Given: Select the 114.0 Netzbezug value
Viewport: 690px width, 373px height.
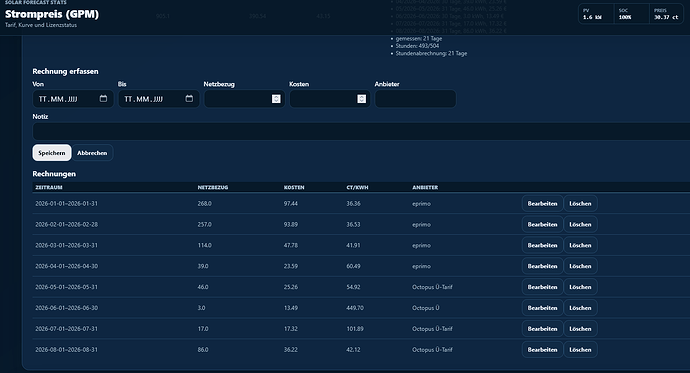Looking at the screenshot, I should (x=204, y=245).
